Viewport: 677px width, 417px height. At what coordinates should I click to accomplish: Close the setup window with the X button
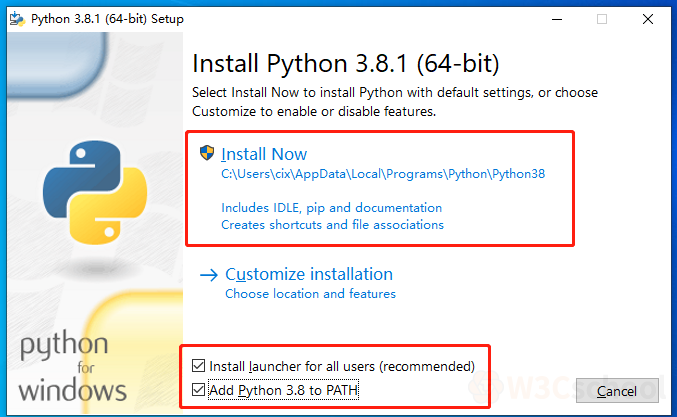click(648, 19)
